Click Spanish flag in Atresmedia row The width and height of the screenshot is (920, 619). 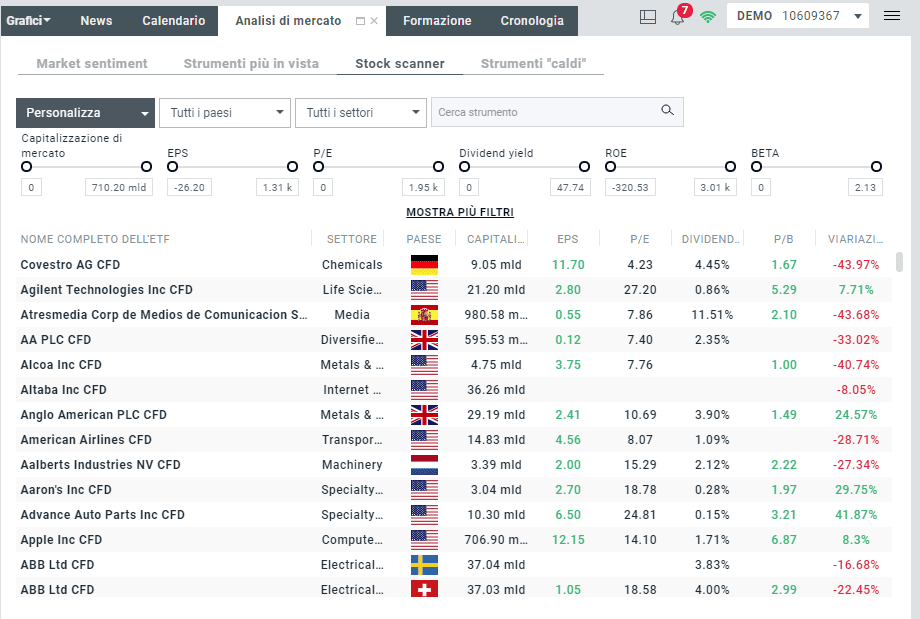point(424,314)
